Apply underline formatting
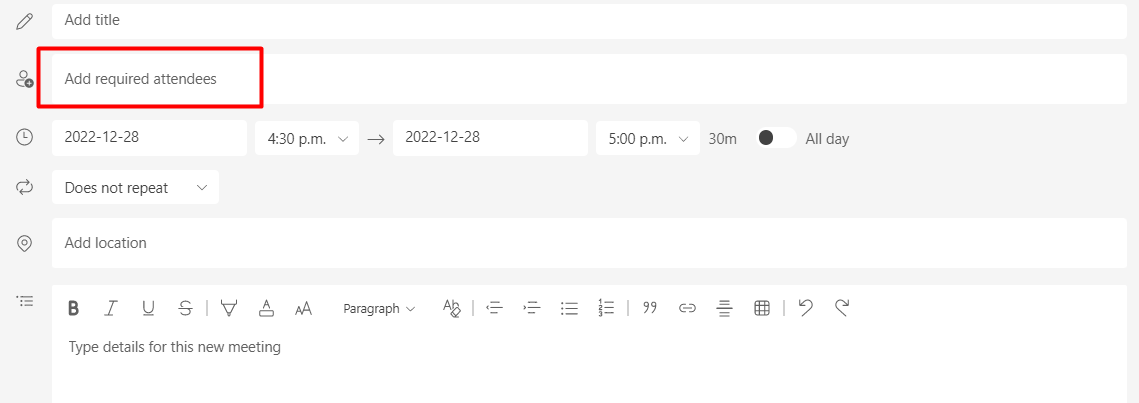 148,309
